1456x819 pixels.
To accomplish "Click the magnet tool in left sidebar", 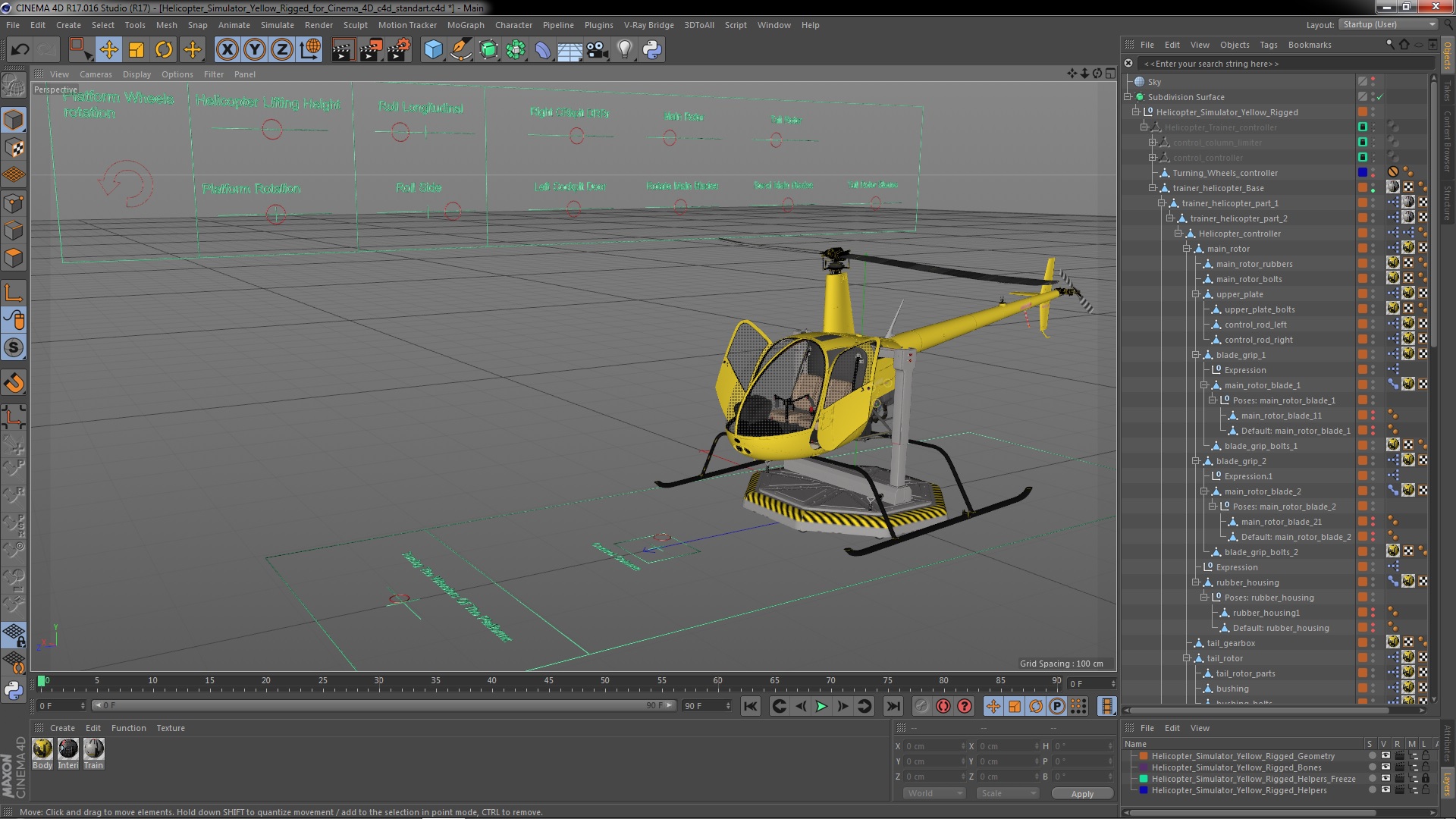I will 14,383.
